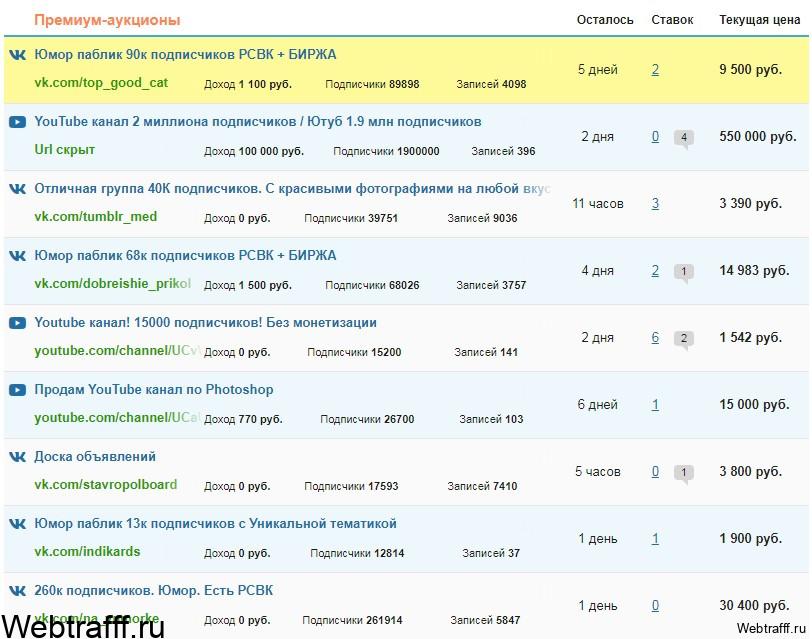Open bids count '6' on 1 542 руб. row
This screenshot has width=812, height=639.
[655, 338]
